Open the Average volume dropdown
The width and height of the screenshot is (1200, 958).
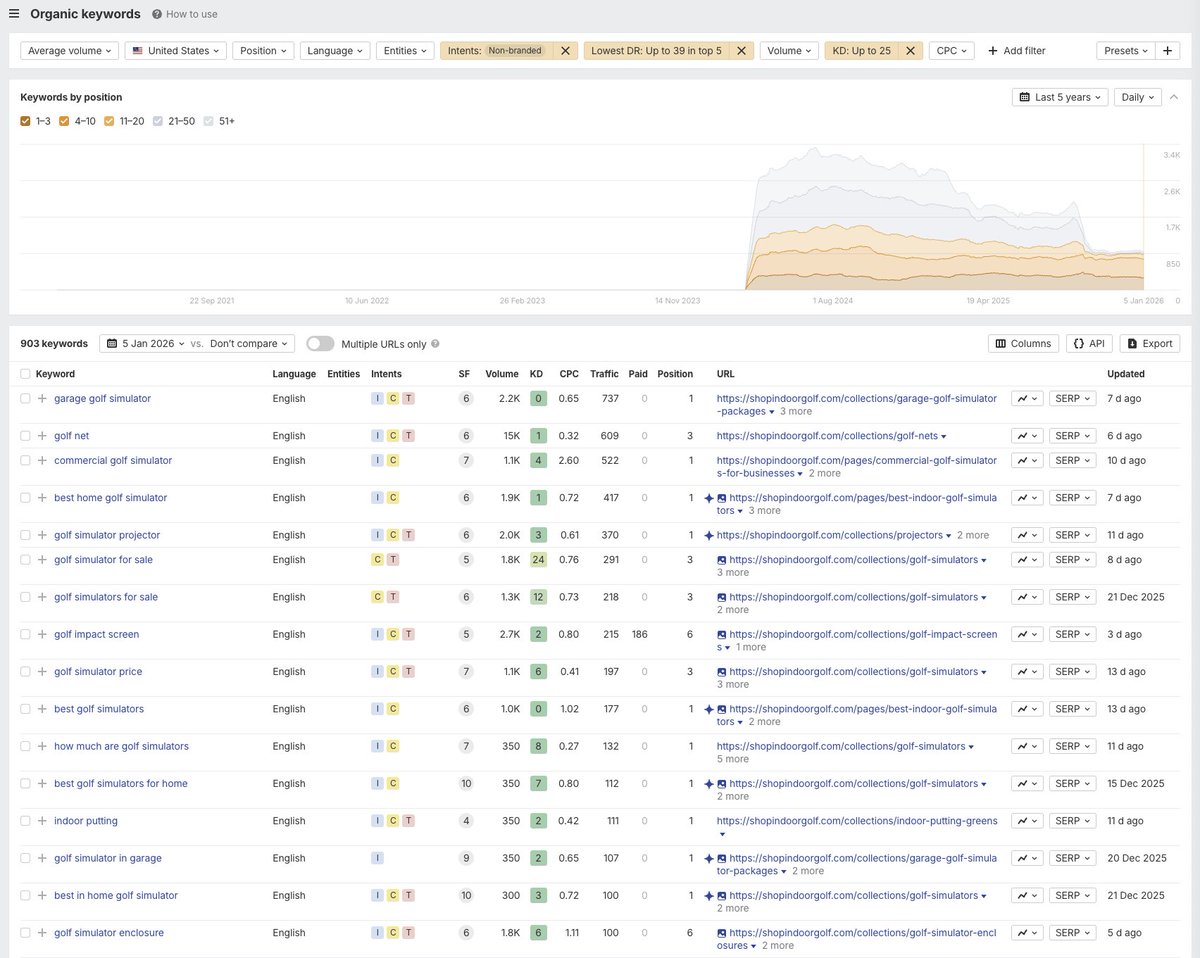pos(69,50)
